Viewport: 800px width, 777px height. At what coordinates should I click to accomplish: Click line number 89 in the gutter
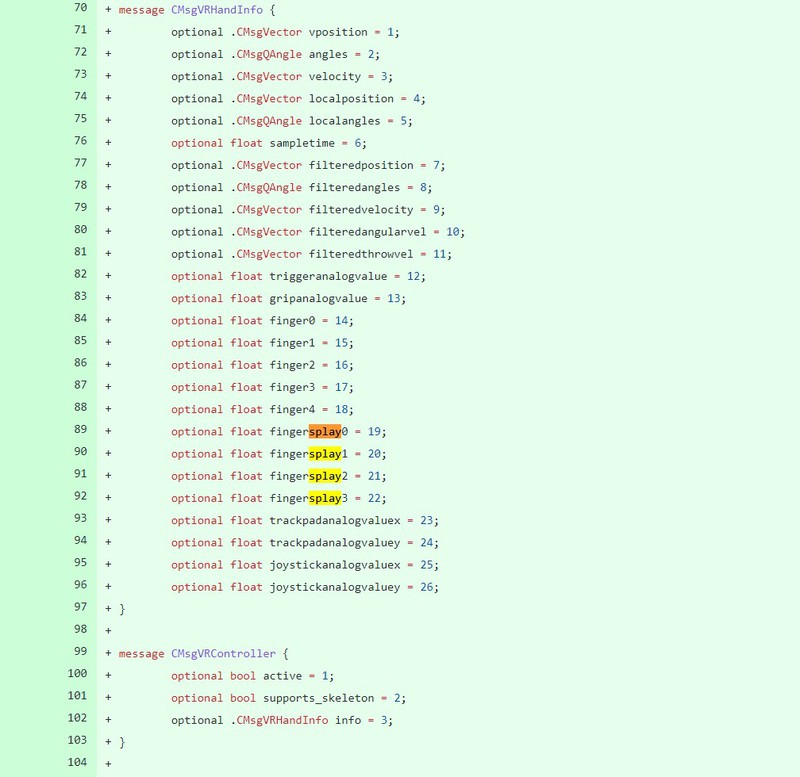click(81, 429)
